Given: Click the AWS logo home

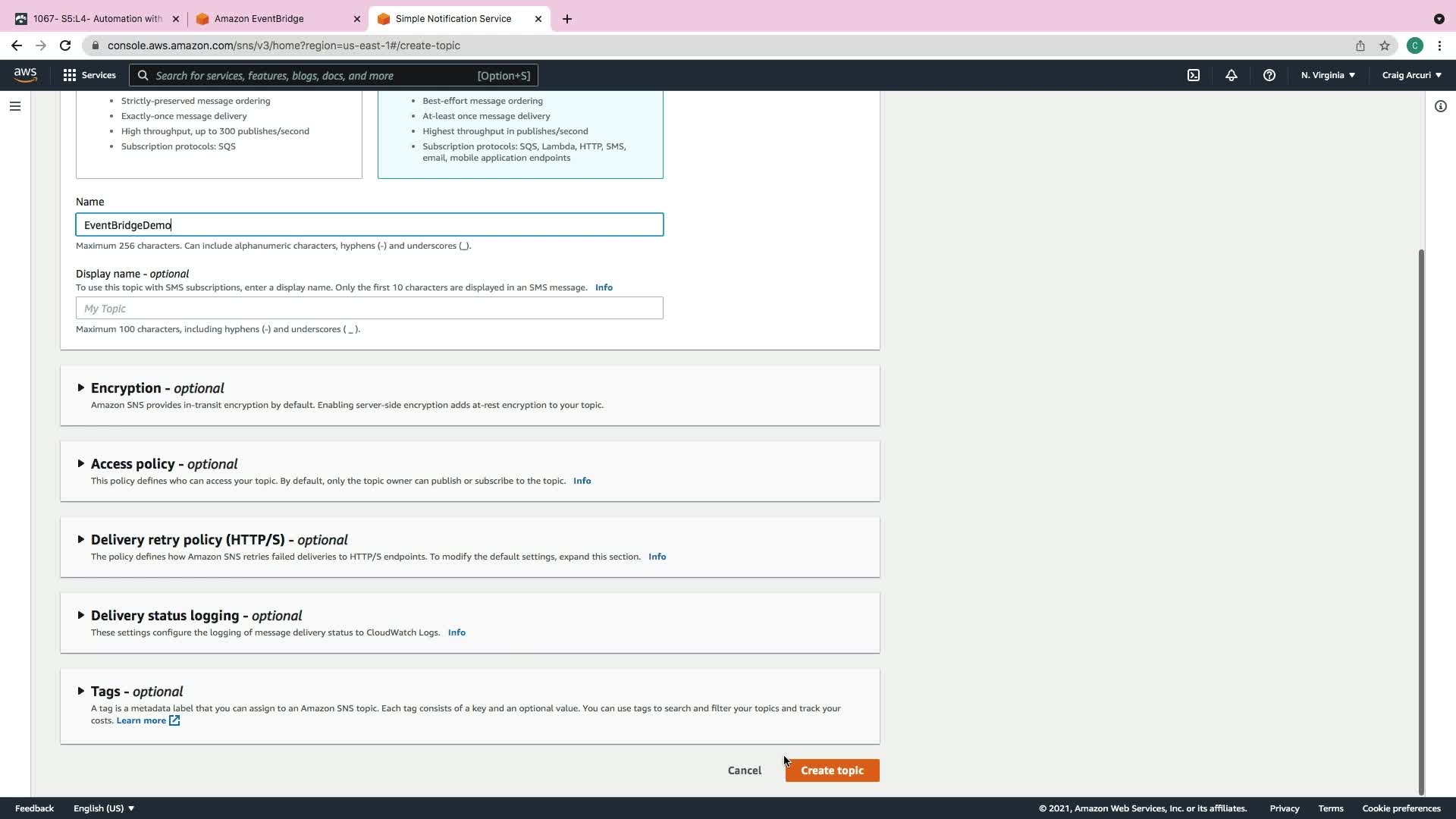Looking at the screenshot, I should (x=25, y=74).
